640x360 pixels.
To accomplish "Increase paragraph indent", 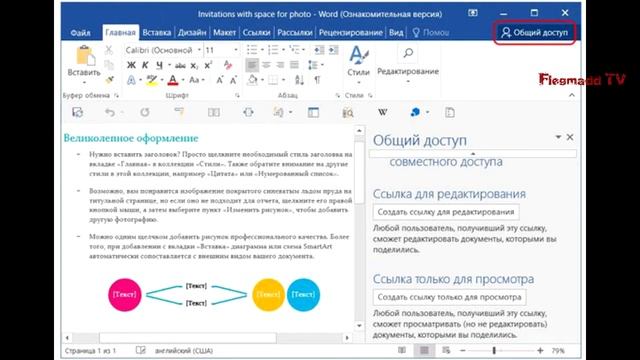I will (x=333, y=50).
